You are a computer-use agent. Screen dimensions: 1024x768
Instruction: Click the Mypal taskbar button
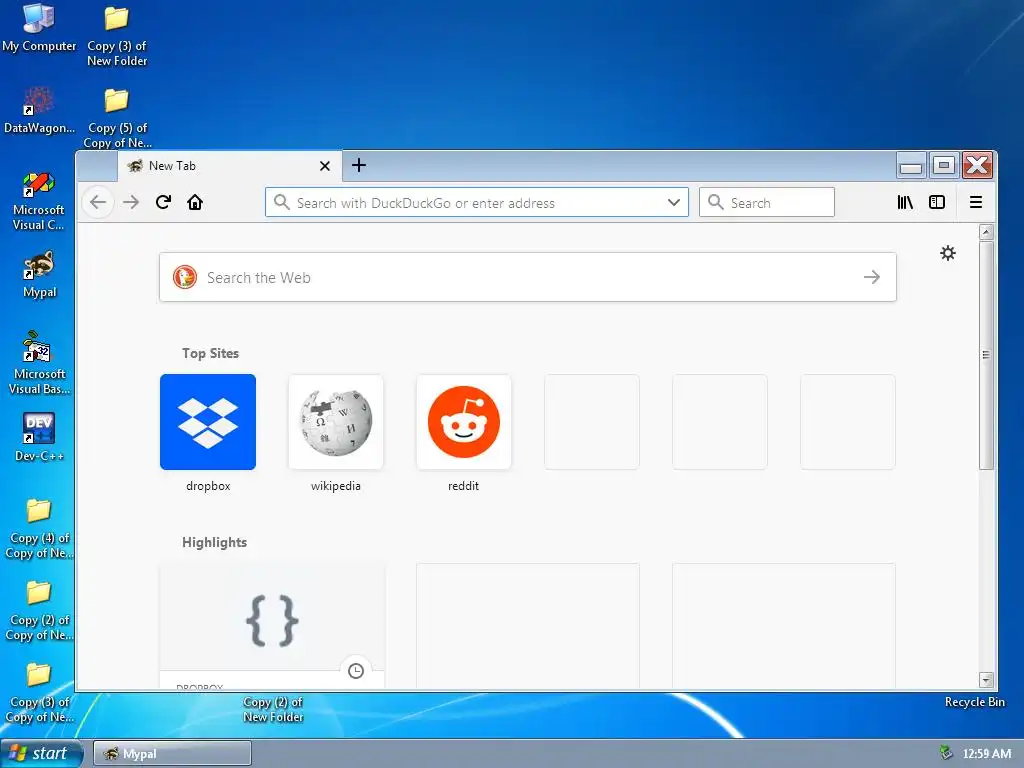click(172, 754)
